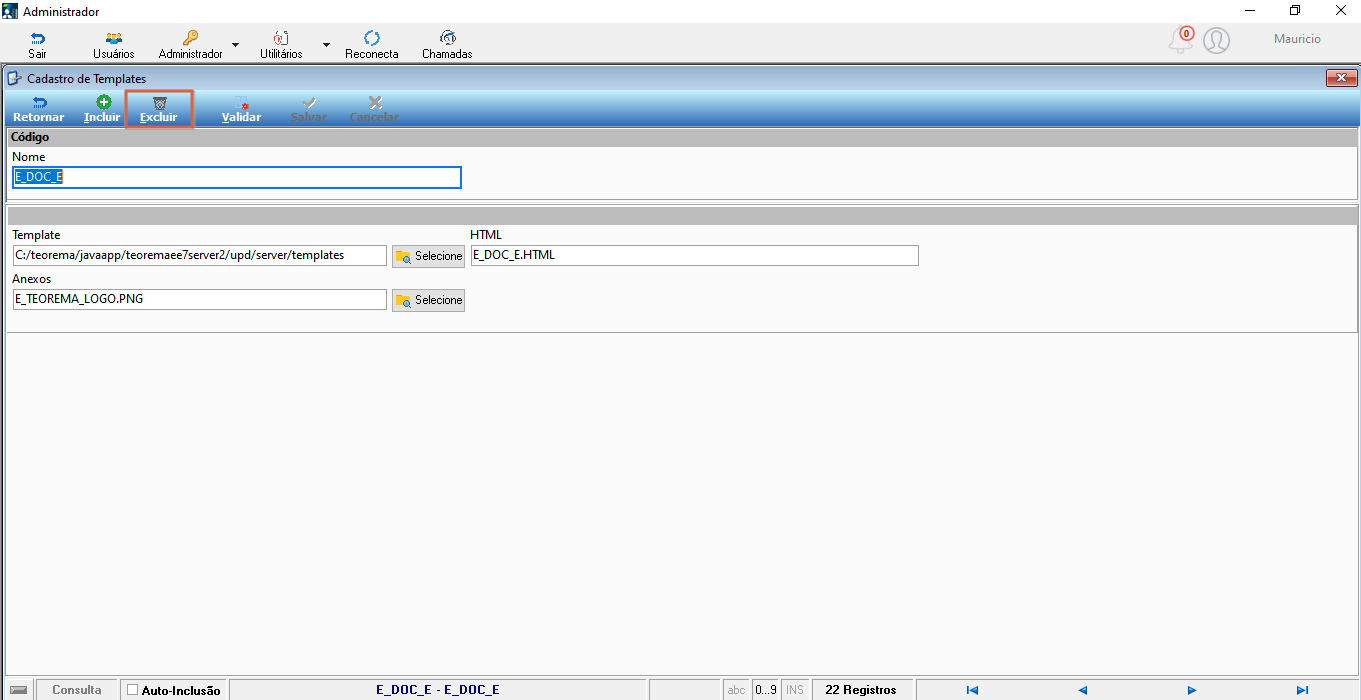Go to the first record
The width and height of the screenshot is (1361, 700).
[x=972, y=690]
